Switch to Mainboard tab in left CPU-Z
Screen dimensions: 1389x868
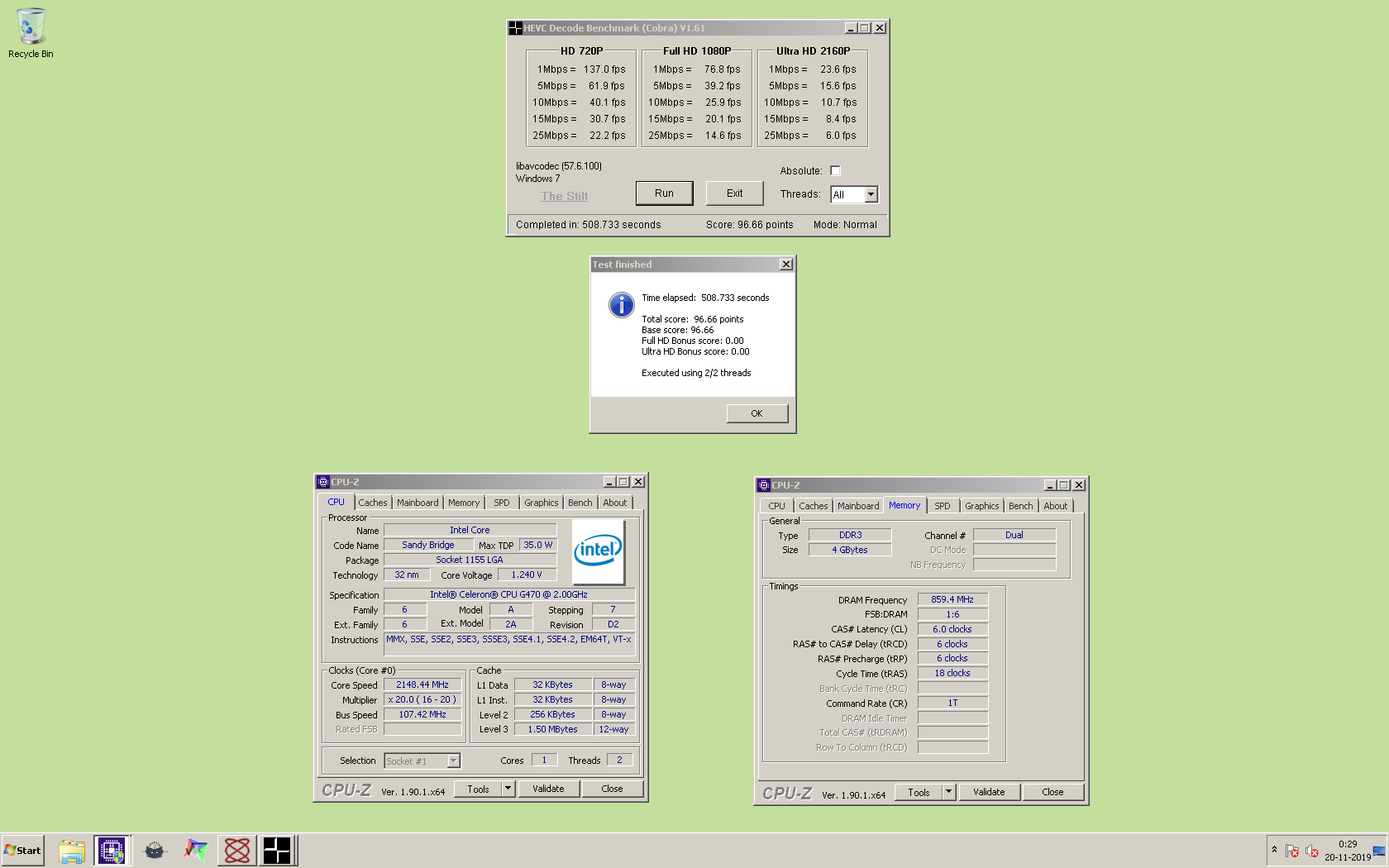418,503
